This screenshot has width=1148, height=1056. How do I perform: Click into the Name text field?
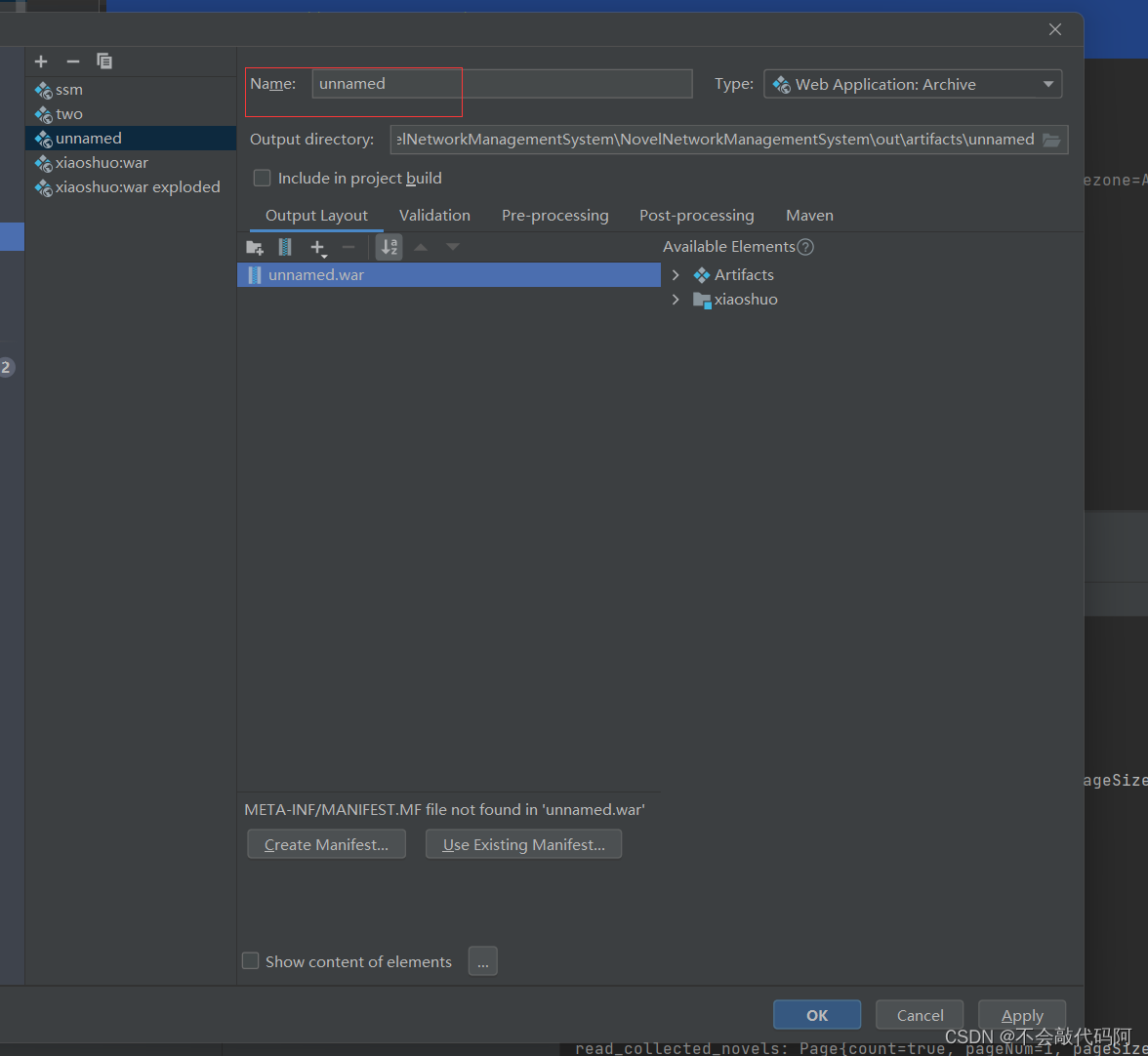(x=502, y=84)
